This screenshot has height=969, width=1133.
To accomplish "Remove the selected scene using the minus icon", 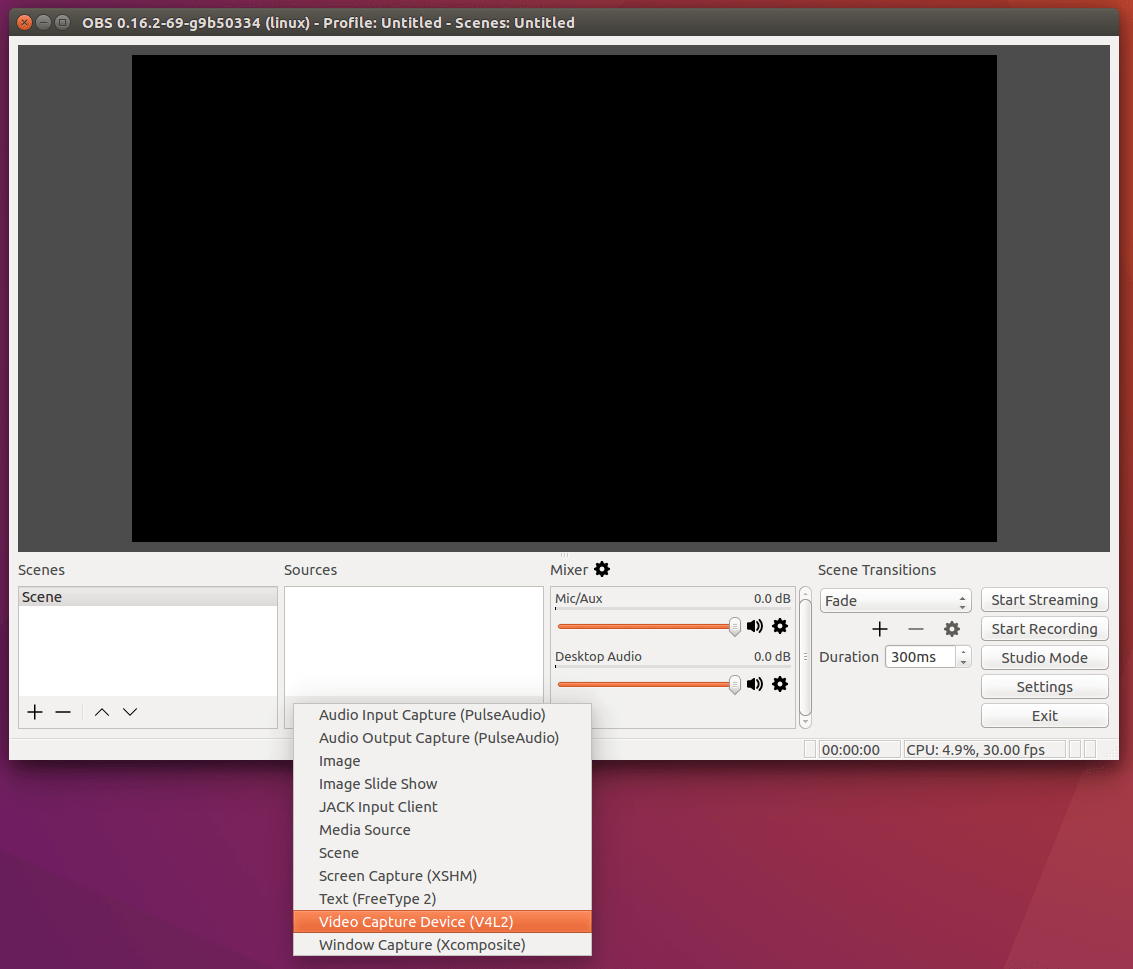I will [x=63, y=712].
